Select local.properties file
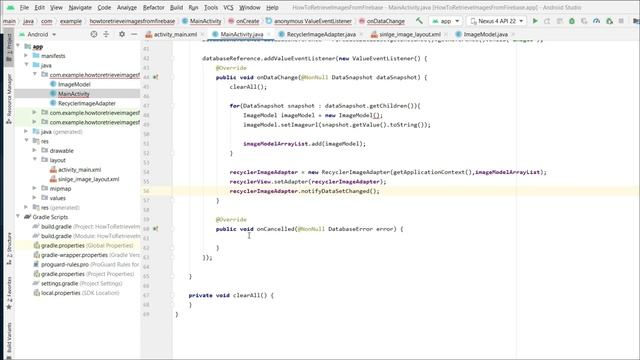 76,293
